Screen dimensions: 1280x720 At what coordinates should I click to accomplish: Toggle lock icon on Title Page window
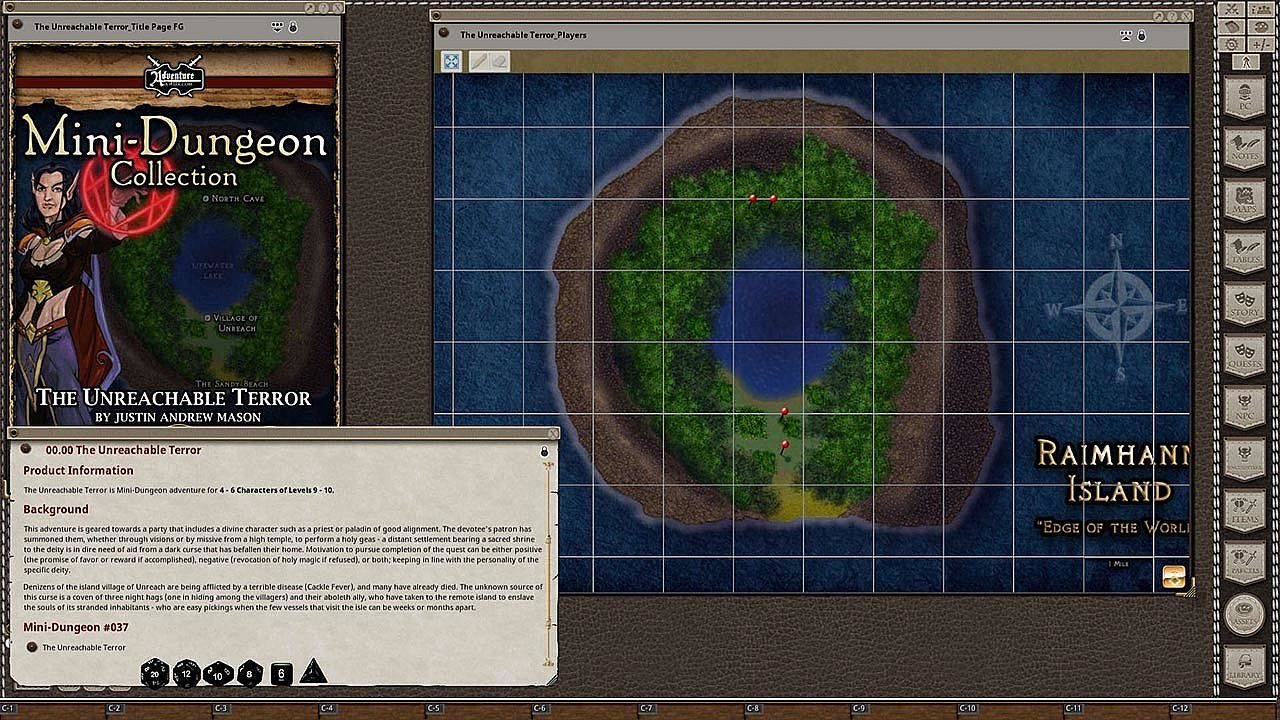point(293,27)
